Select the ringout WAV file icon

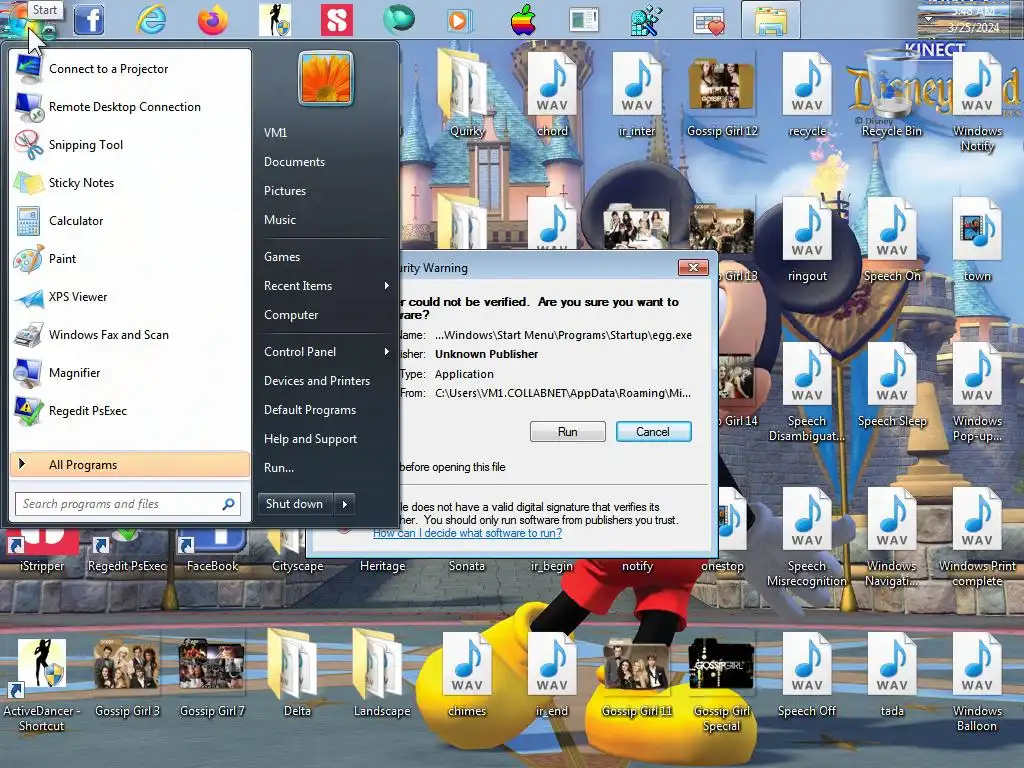point(807,240)
